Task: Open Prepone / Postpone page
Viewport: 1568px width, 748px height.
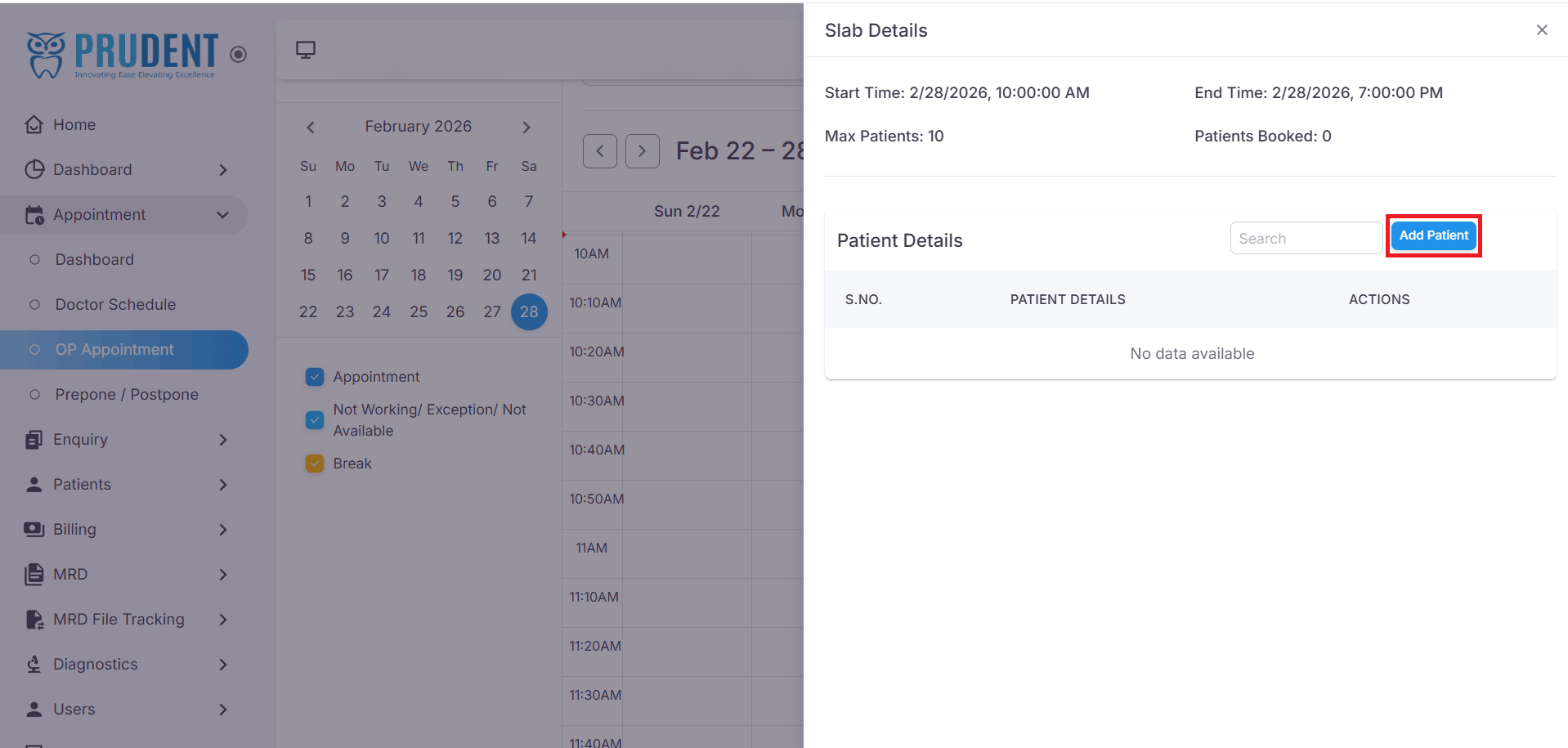Action: point(127,394)
